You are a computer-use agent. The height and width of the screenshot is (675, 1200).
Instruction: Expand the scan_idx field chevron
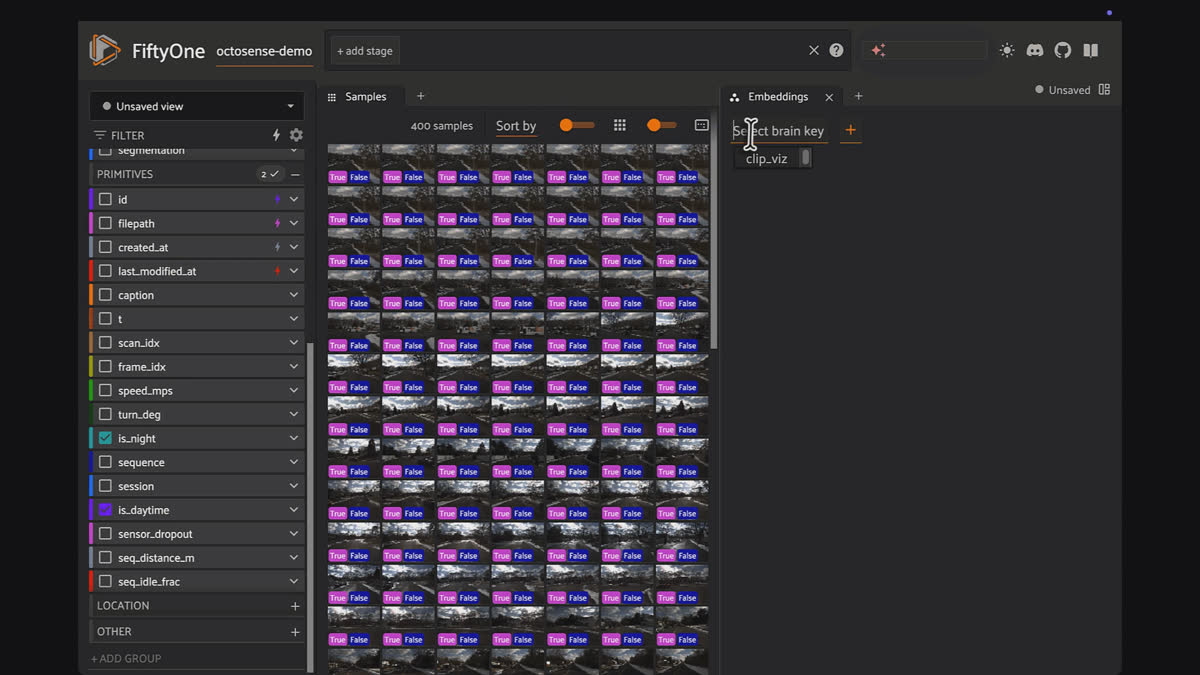pos(294,343)
